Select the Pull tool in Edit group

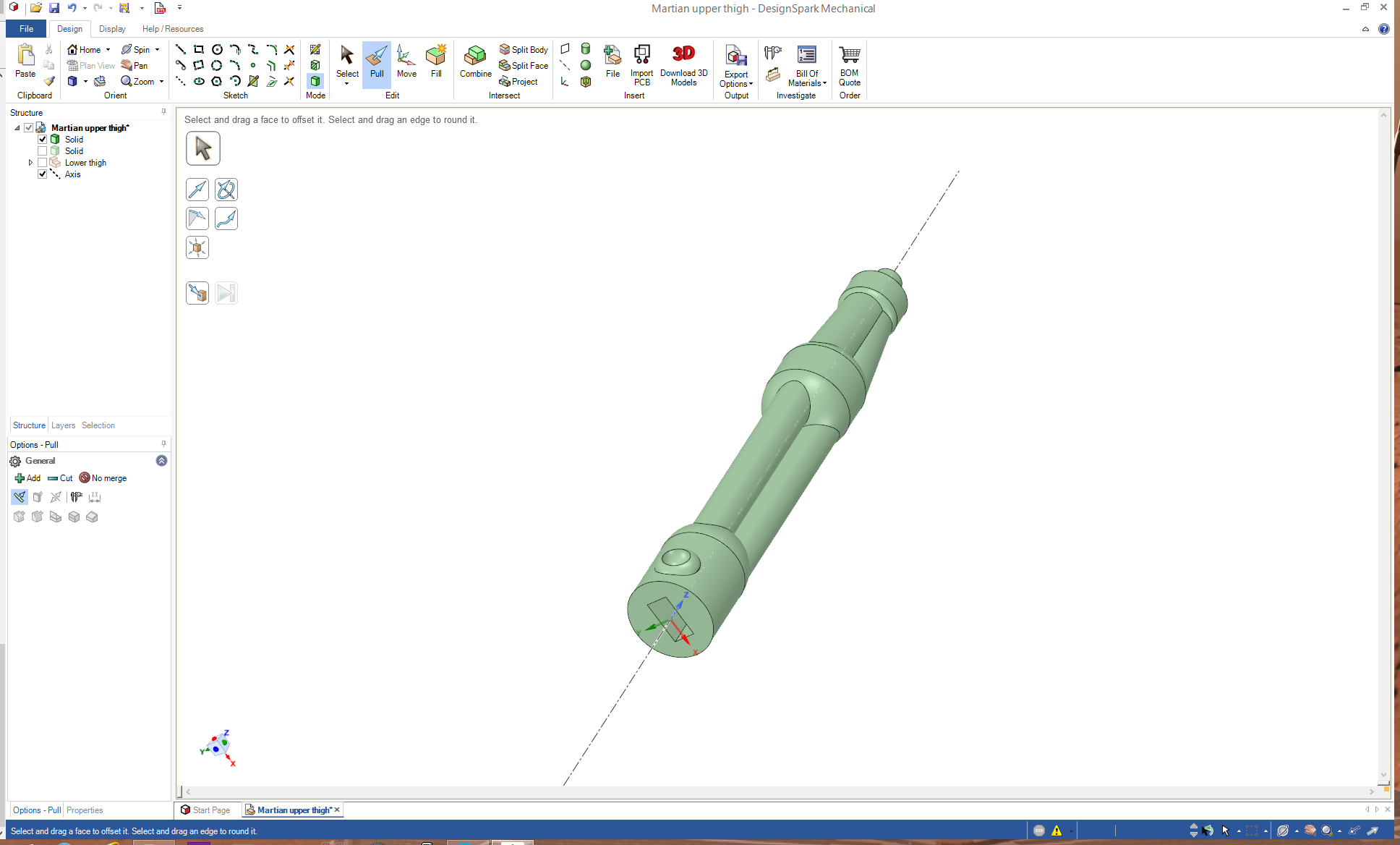click(x=376, y=62)
